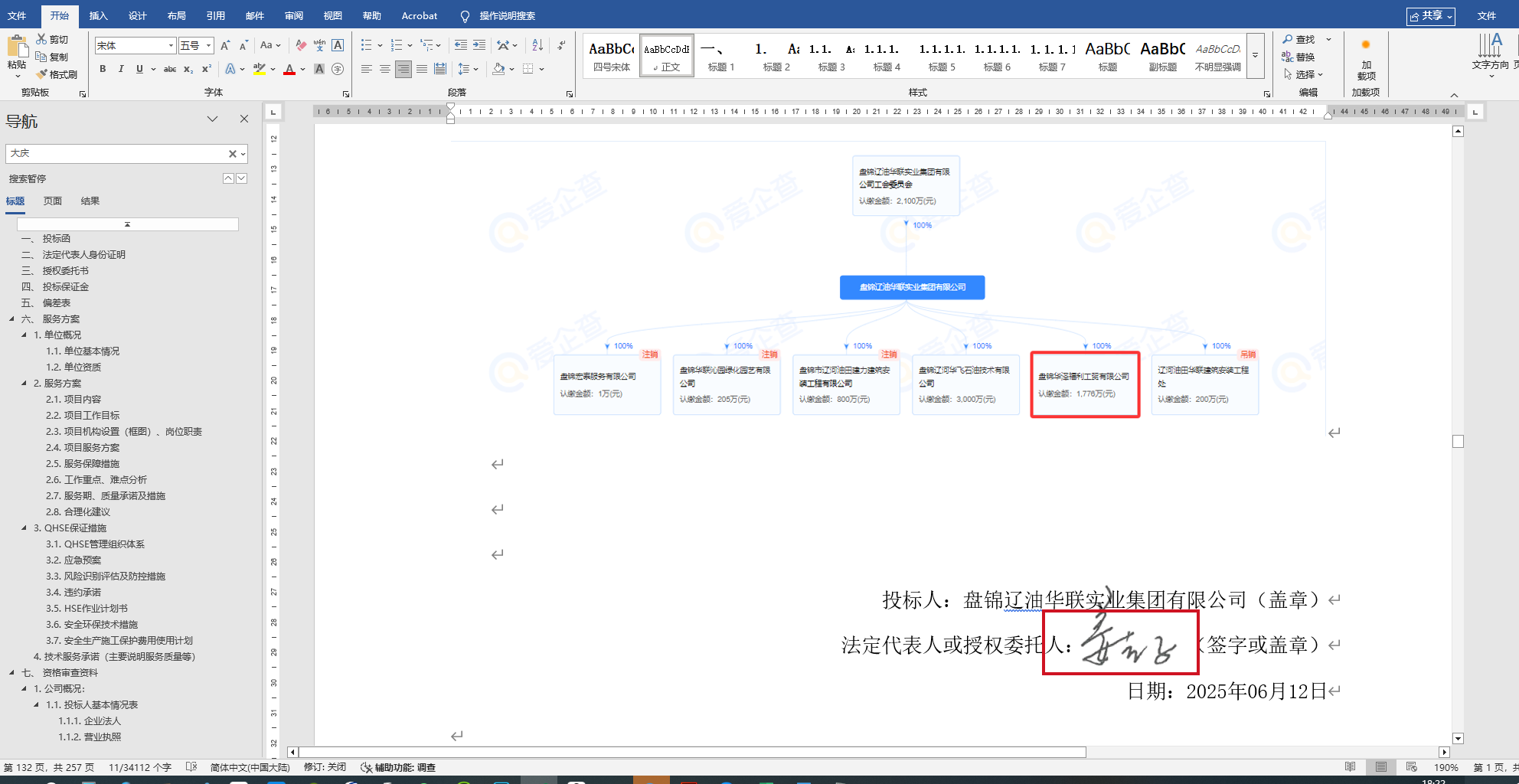Apply superscript formatting

(207, 69)
